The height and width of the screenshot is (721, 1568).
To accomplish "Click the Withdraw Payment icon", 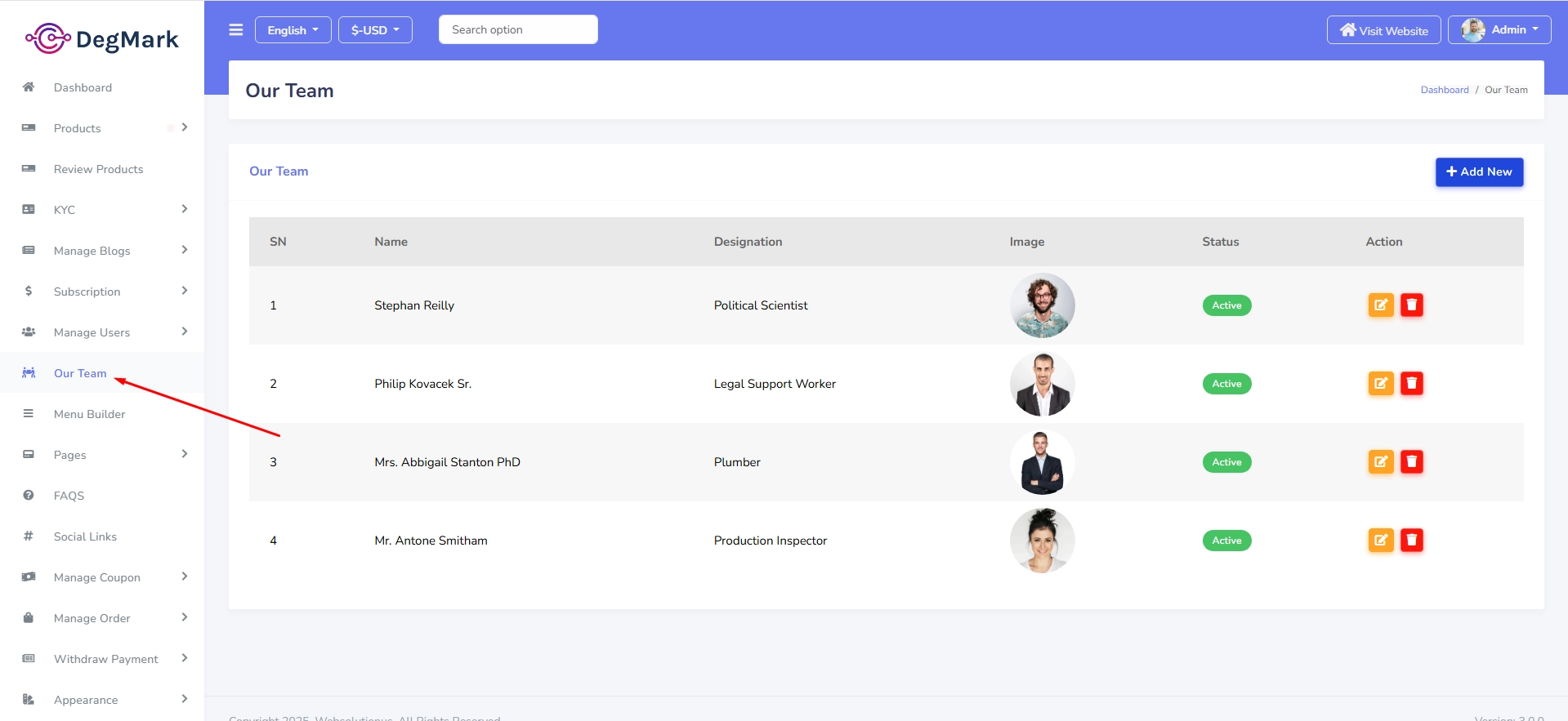I will [x=29, y=658].
